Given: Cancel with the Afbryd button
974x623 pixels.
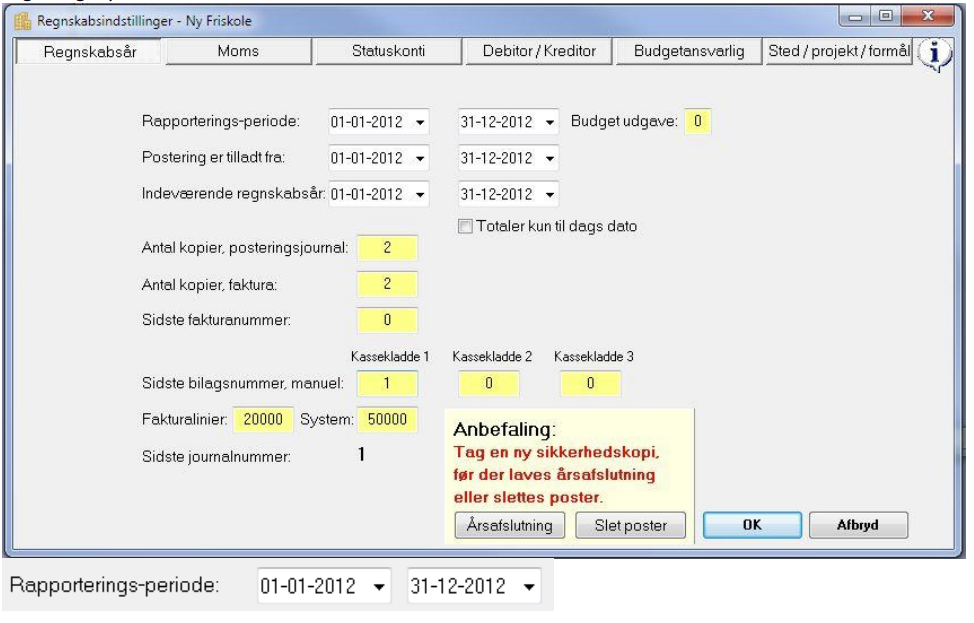Looking at the screenshot, I should (x=858, y=525).
